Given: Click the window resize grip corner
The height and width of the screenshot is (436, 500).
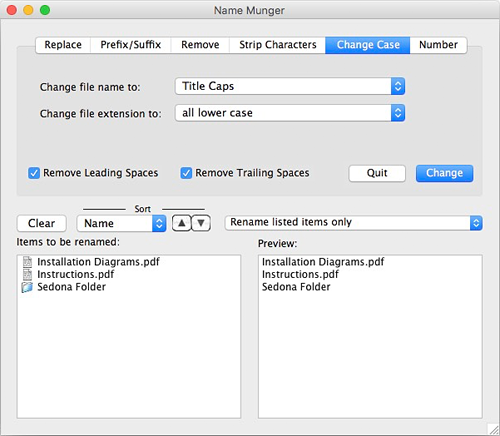Looking at the screenshot, I should coord(493,429).
